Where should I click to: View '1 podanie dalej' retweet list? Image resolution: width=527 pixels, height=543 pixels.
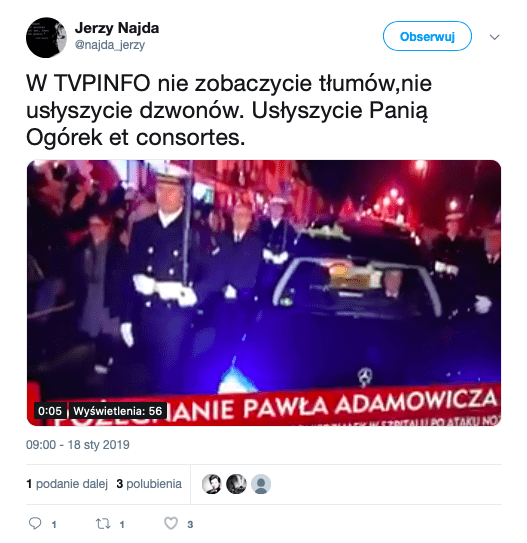click(67, 484)
